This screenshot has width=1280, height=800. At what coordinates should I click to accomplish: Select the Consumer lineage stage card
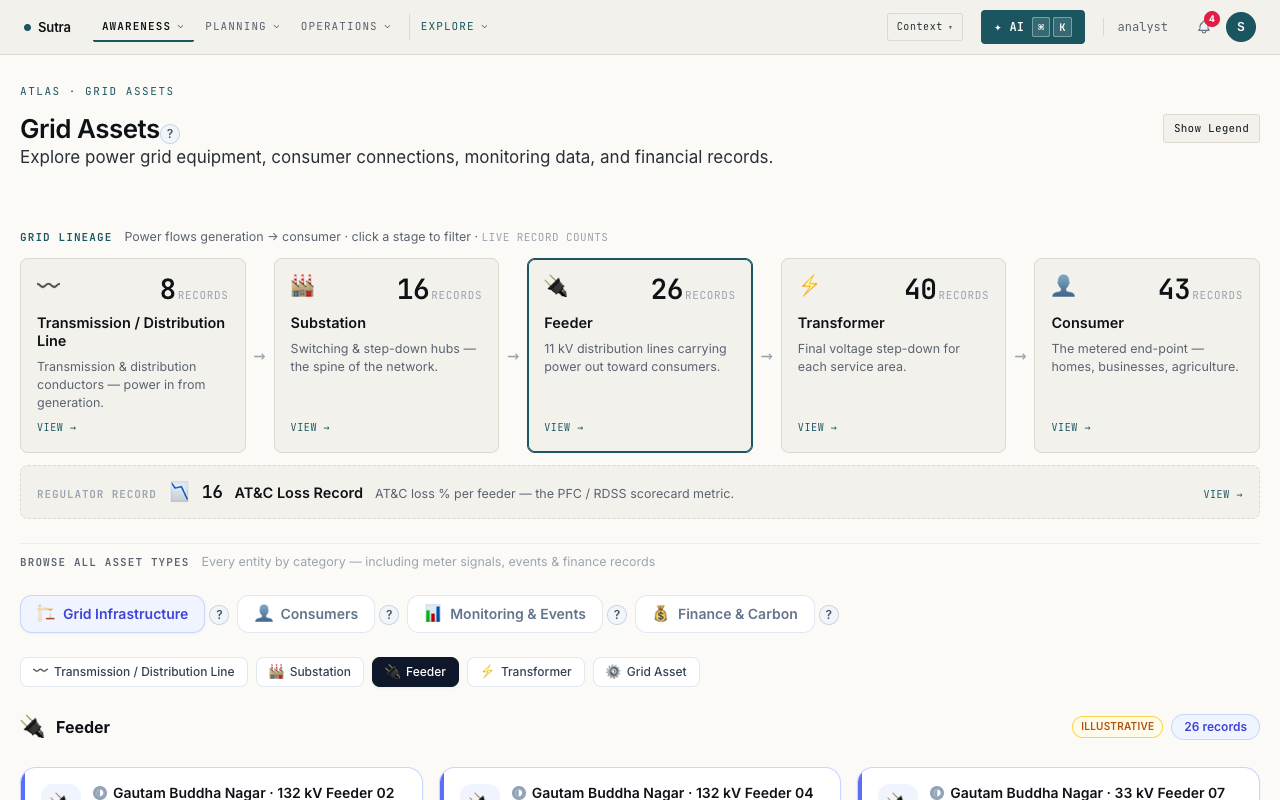pyautogui.click(x=1147, y=356)
